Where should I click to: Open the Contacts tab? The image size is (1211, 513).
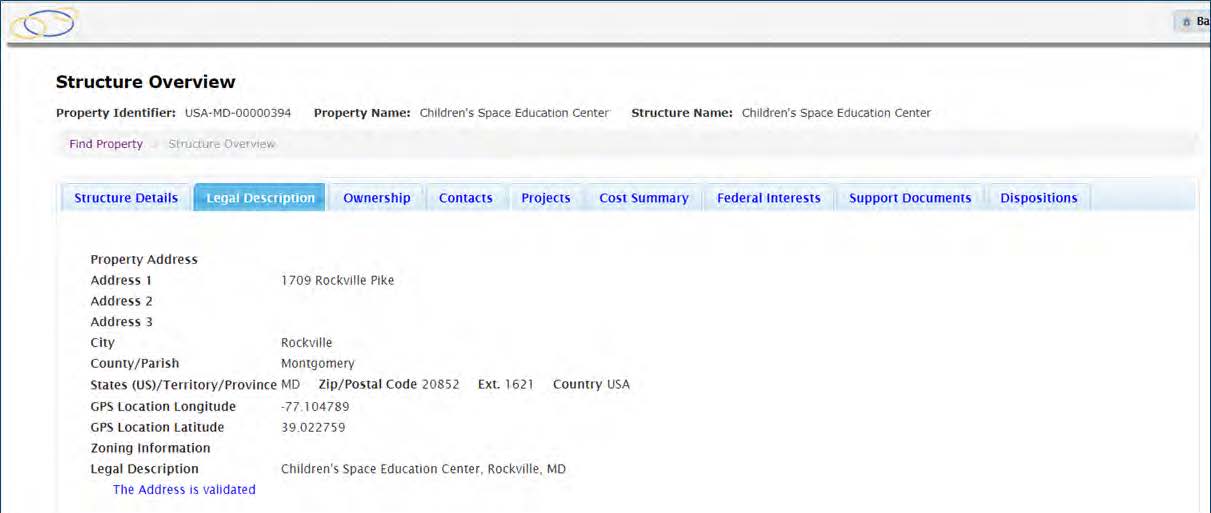(x=466, y=198)
